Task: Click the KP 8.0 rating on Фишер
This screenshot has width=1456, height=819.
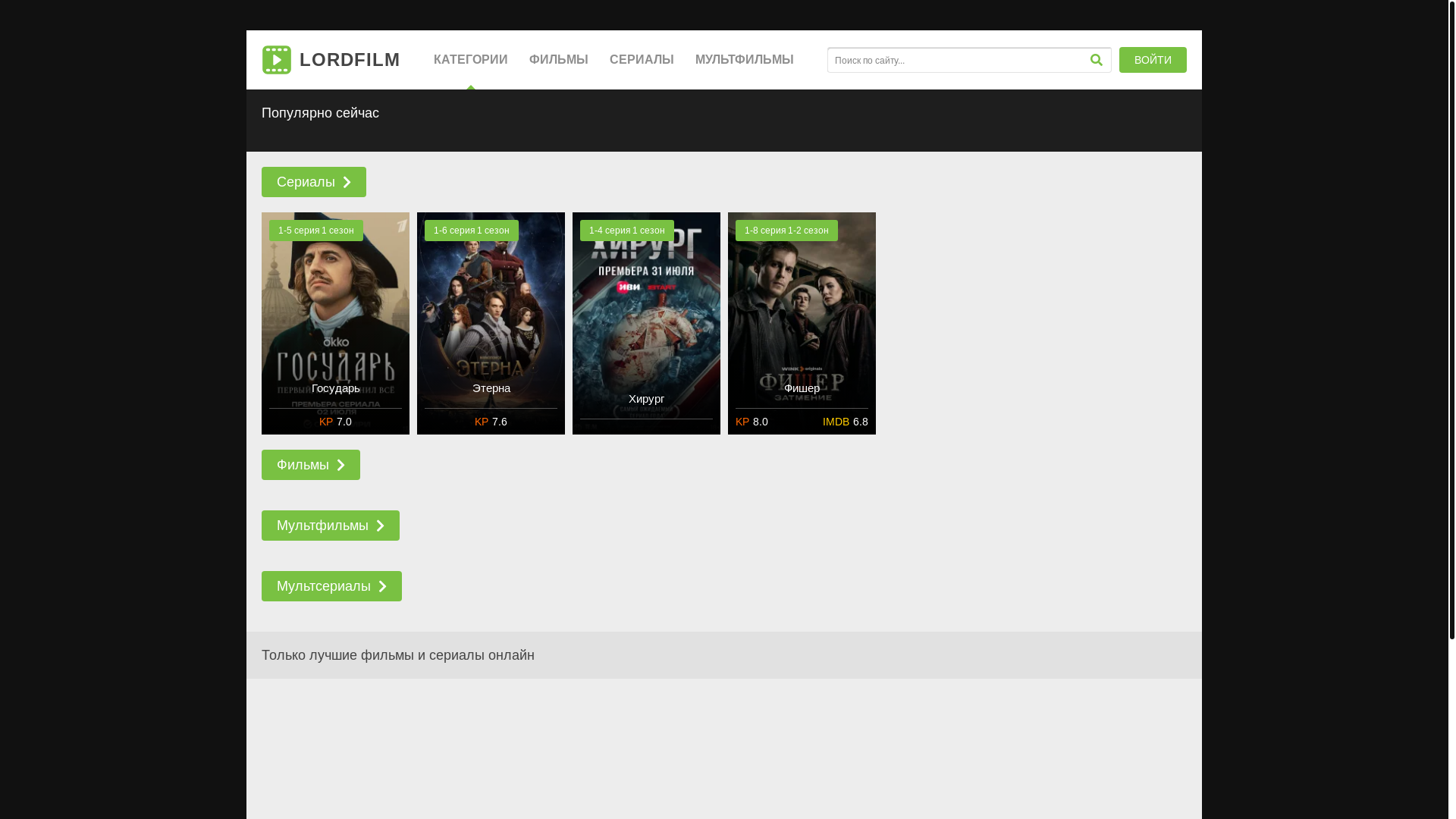Action: click(x=752, y=422)
